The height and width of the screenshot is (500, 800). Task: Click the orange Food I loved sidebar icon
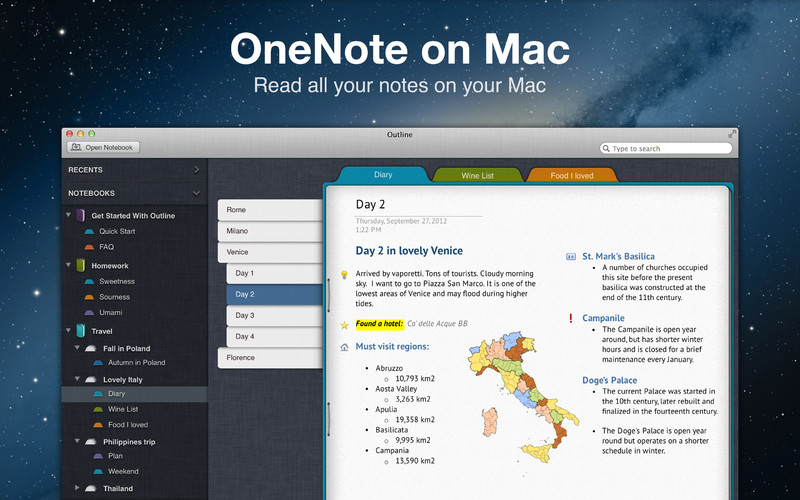pyautogui.click(x=98, y=425)
